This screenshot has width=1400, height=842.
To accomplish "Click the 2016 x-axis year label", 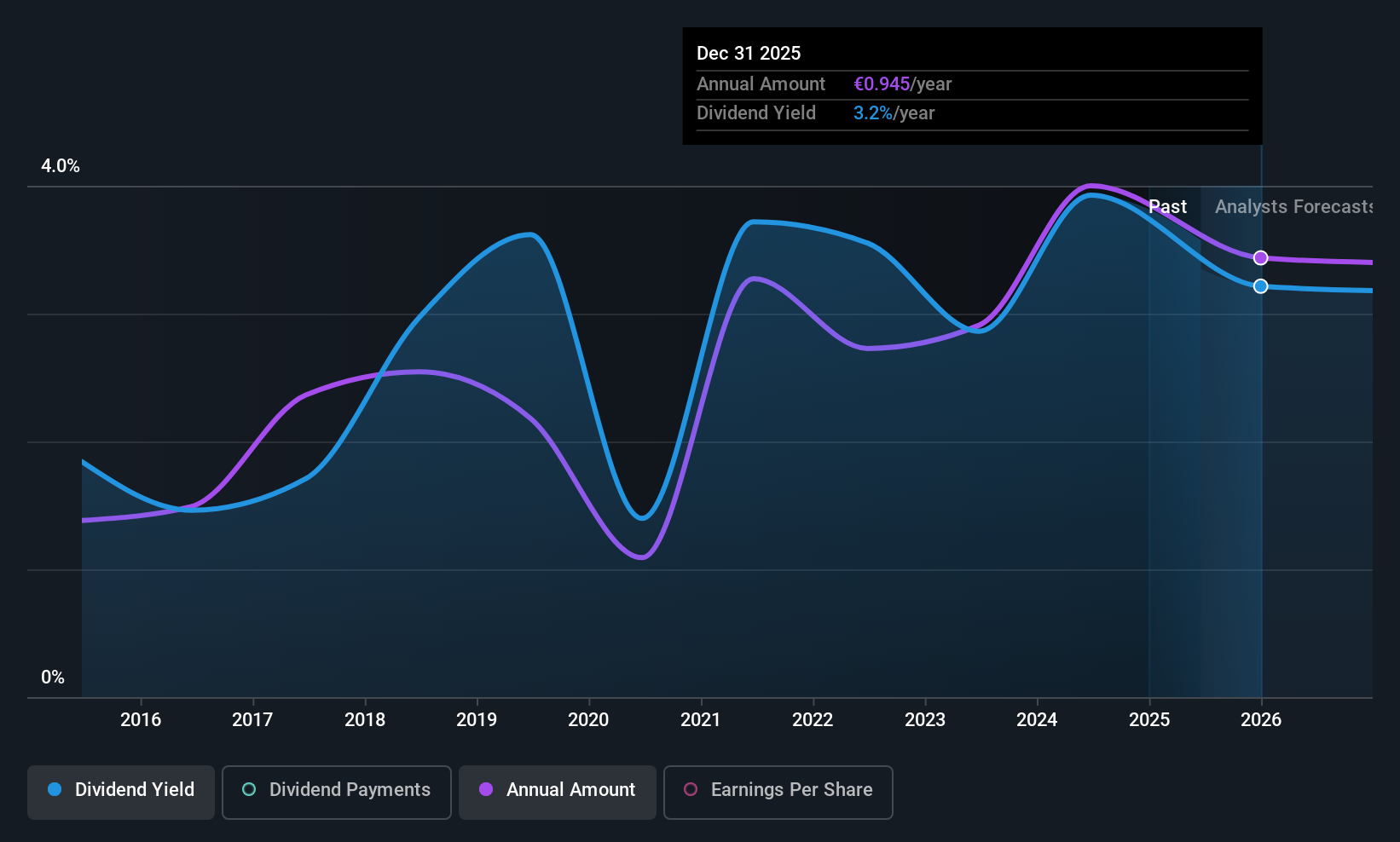I will click(x=141, y=719).
